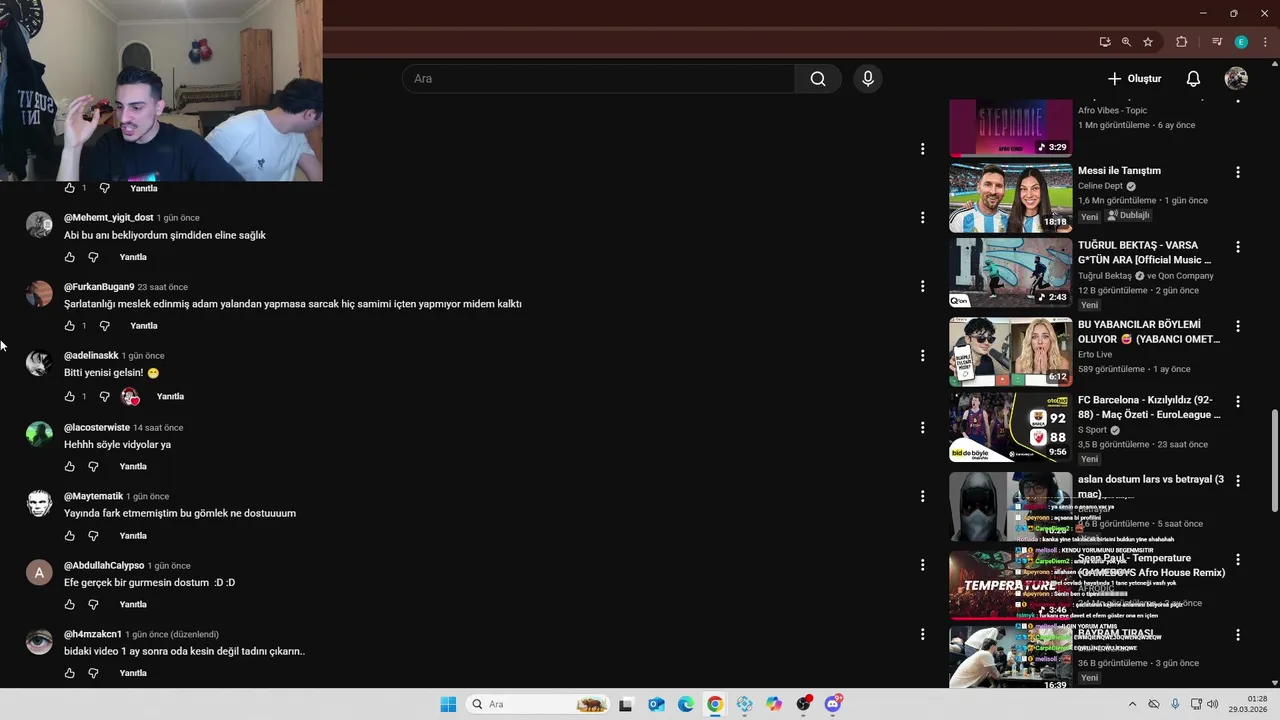The width and height of the screenshot is (1280, 720).
Task: Click the YouTube search magnifier button
Action: 818,79
